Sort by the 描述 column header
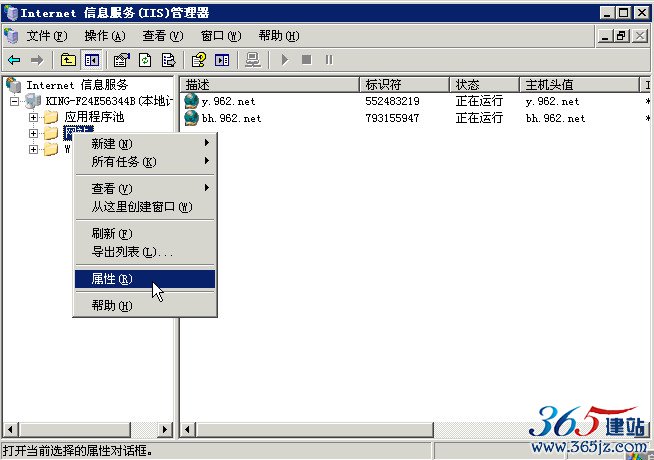 click(x=270, y=85)
